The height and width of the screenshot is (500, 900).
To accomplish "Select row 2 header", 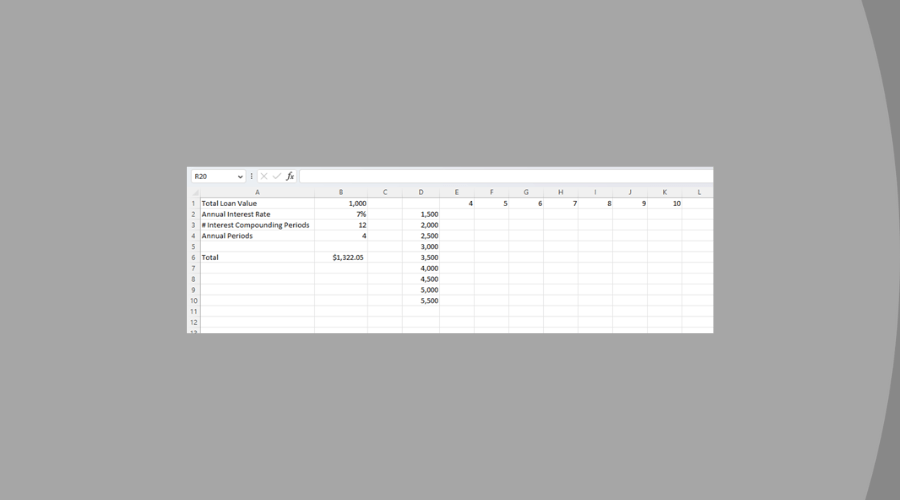I will point(194,214).
